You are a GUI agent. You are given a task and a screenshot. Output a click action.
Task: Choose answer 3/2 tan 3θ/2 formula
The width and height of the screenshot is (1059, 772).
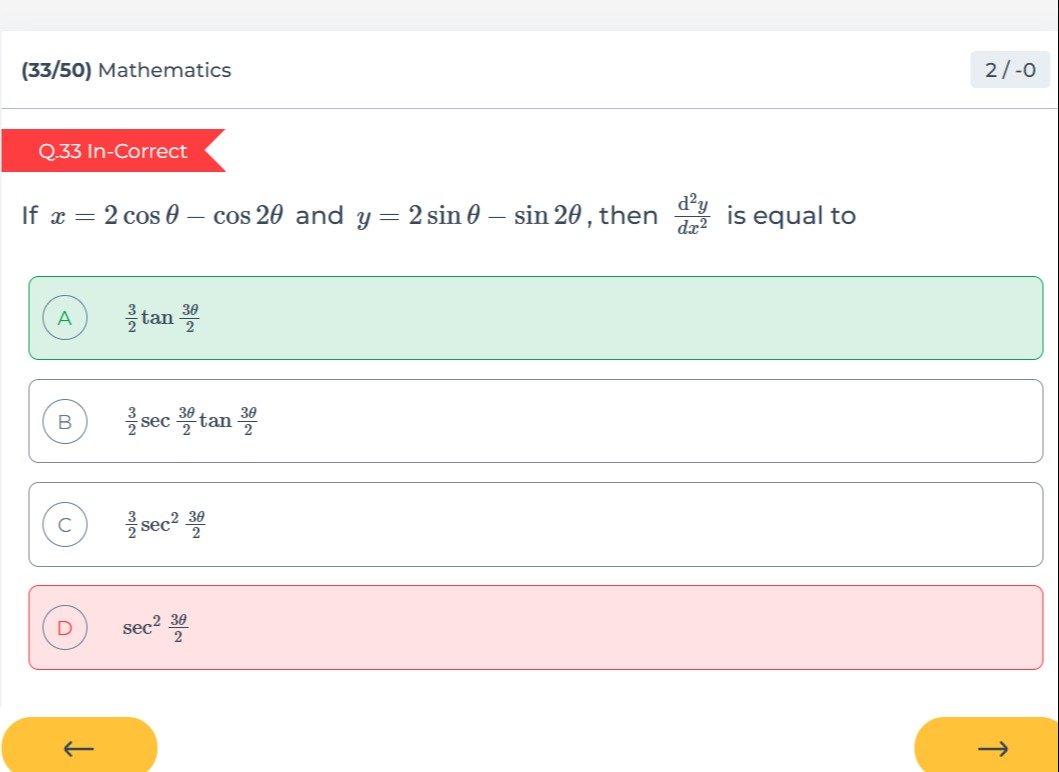[x=163, y=317]
